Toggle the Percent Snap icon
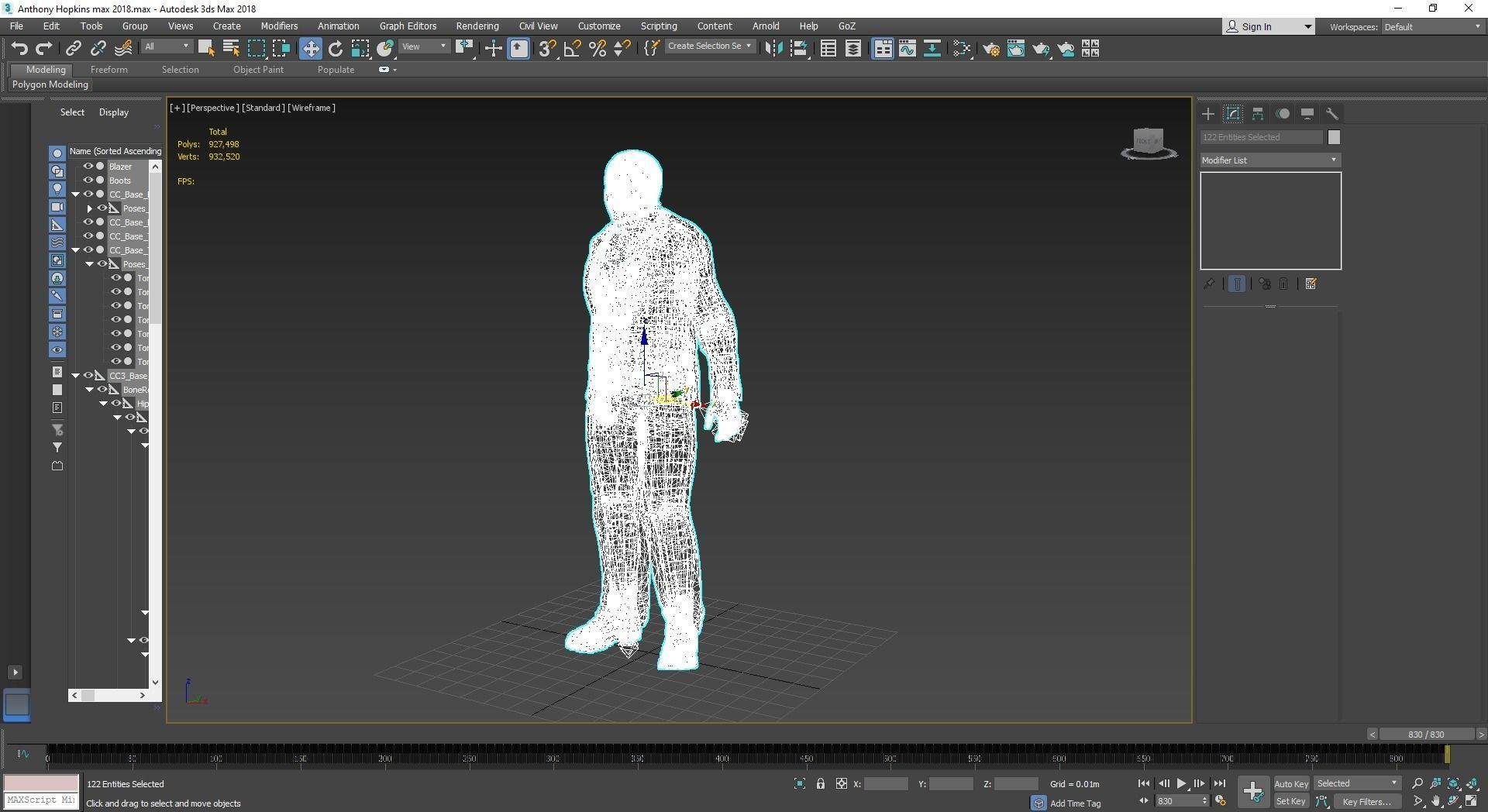Image resolution: width=1488 pixels, height=812 pixels. pos(598,49)
